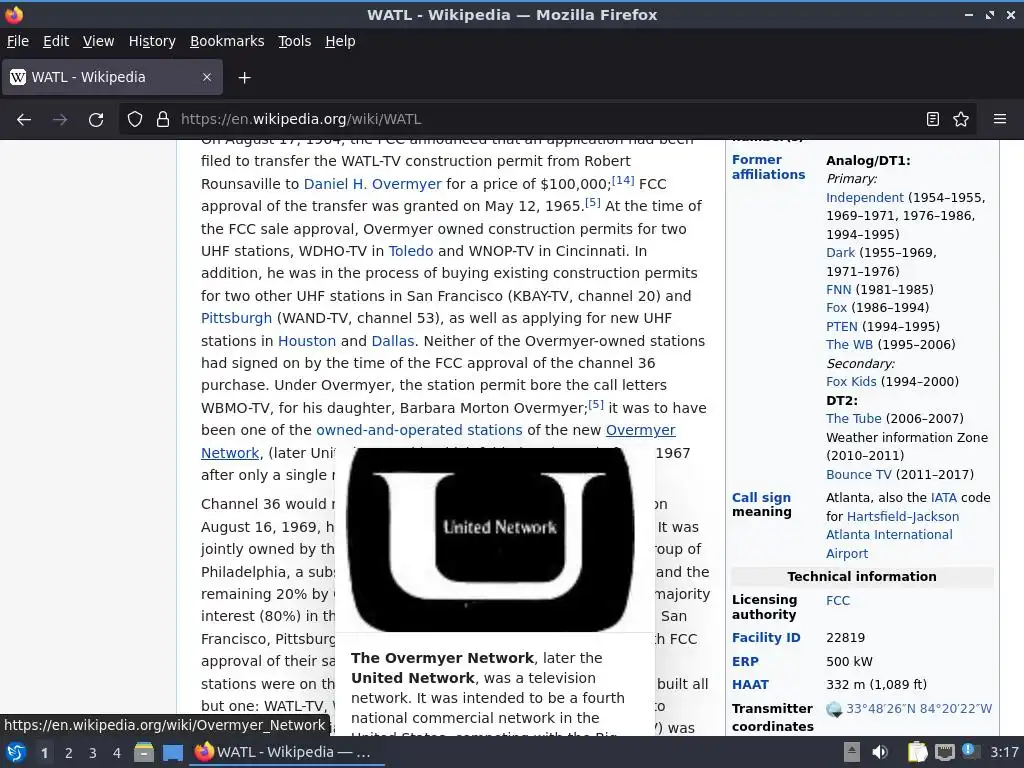Follow the Daniel H. Overmyer link

coord(372,184)
